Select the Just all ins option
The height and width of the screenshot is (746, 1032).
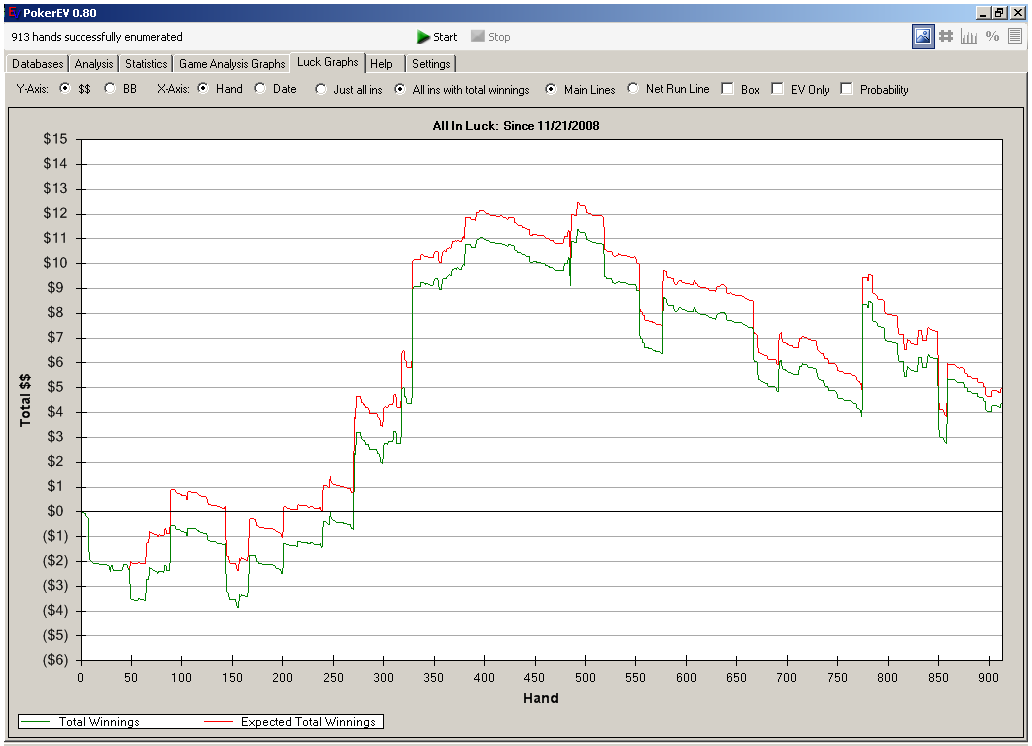(320, 89)
